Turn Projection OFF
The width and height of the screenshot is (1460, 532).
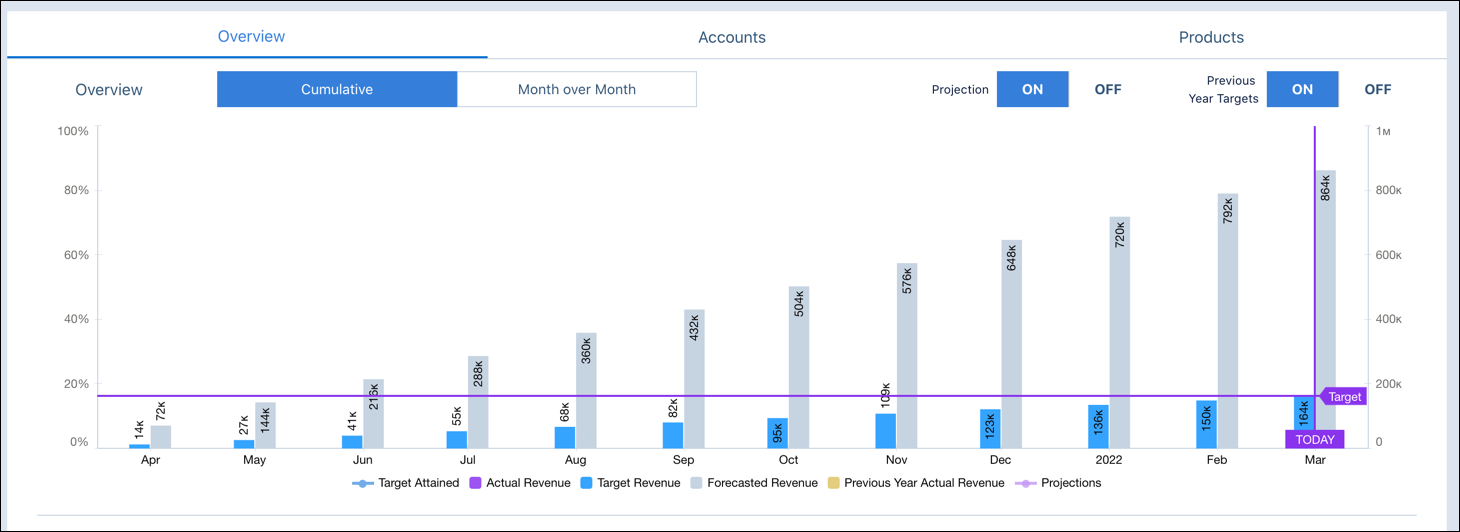click(x=1108, y=89)
